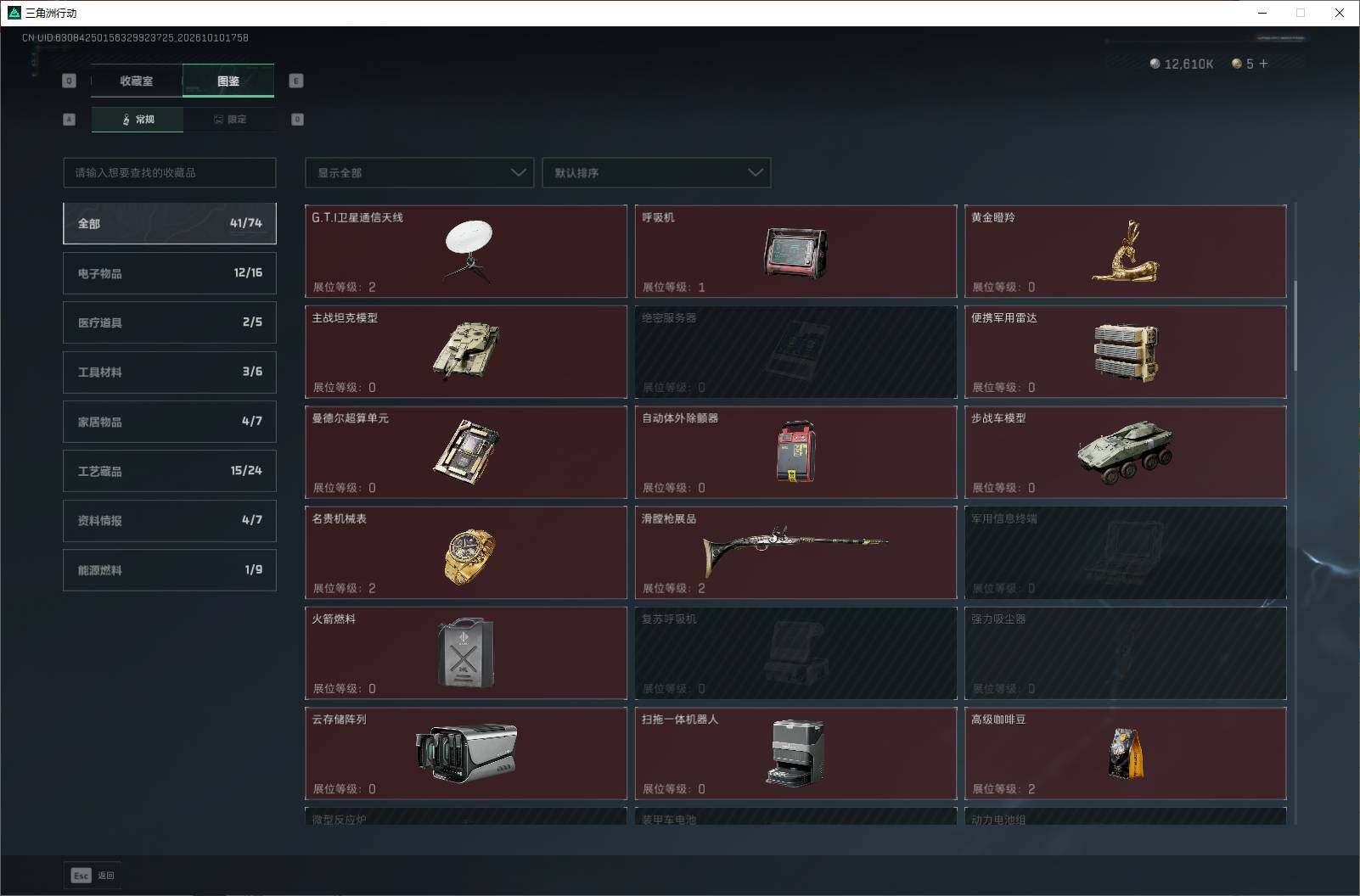Select the 全部 41/74 category
Image resolution: width=1360 pixels, height=896 pixels.
[x=170, y=223]
